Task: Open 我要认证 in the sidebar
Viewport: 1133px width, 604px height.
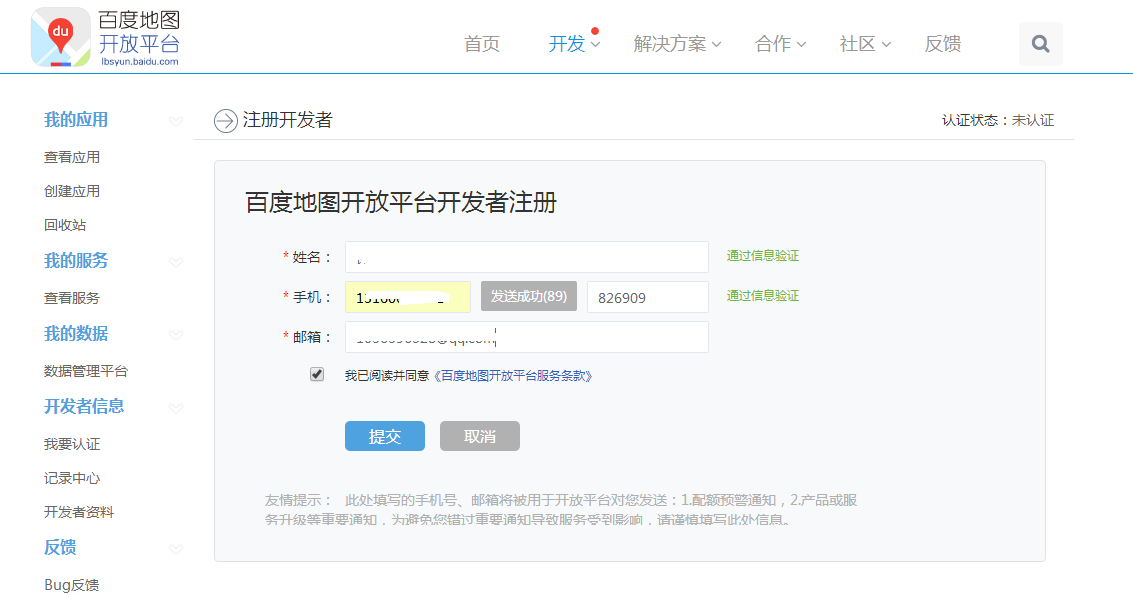Action: point(72,444)
